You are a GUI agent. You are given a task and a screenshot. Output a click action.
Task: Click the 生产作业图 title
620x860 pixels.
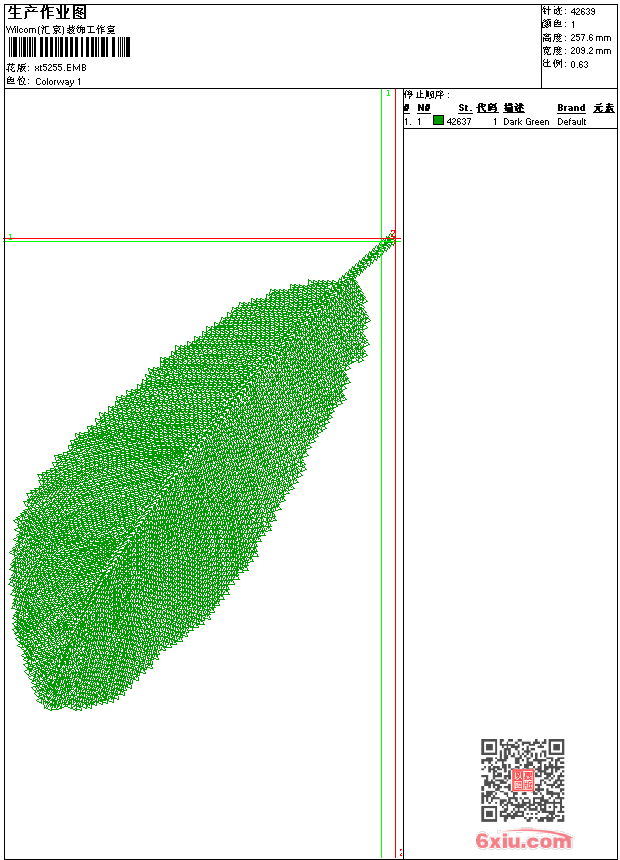(47, 12)
